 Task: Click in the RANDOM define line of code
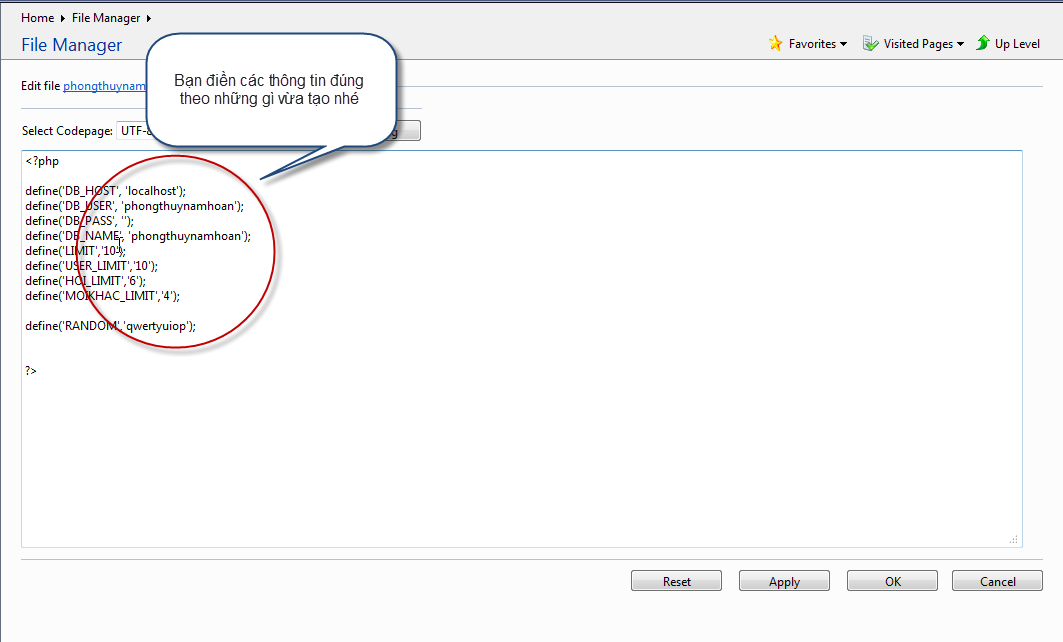[x=110, y=325]
